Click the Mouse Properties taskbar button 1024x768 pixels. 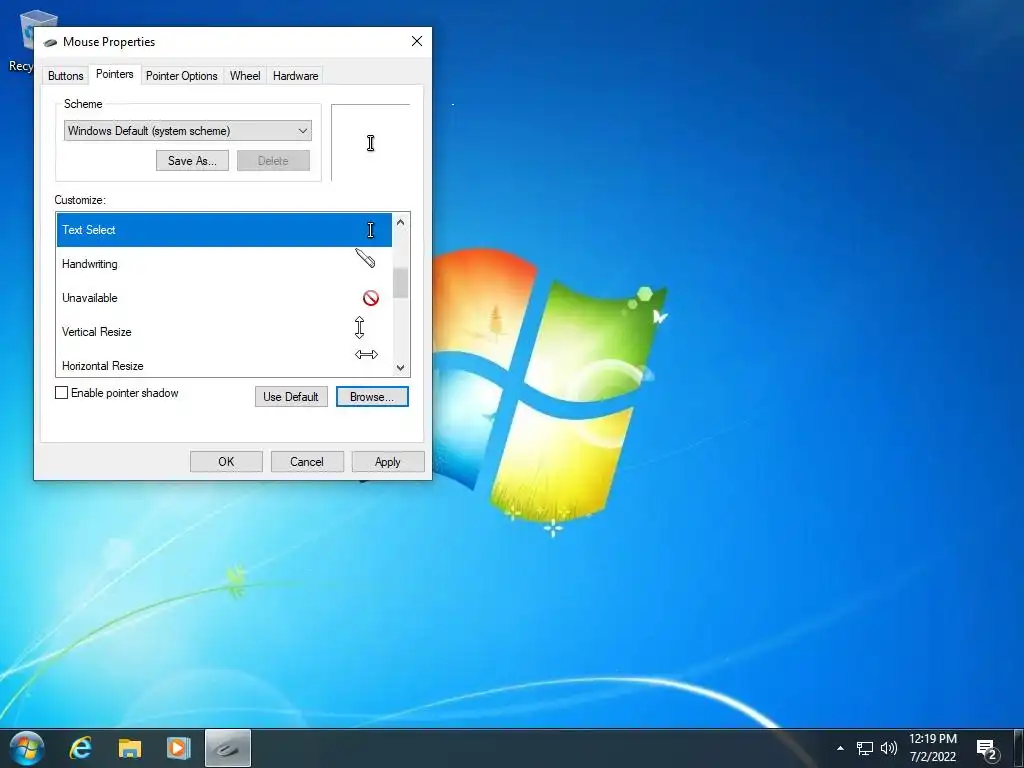pyautogui.click(x=228, y=748)
